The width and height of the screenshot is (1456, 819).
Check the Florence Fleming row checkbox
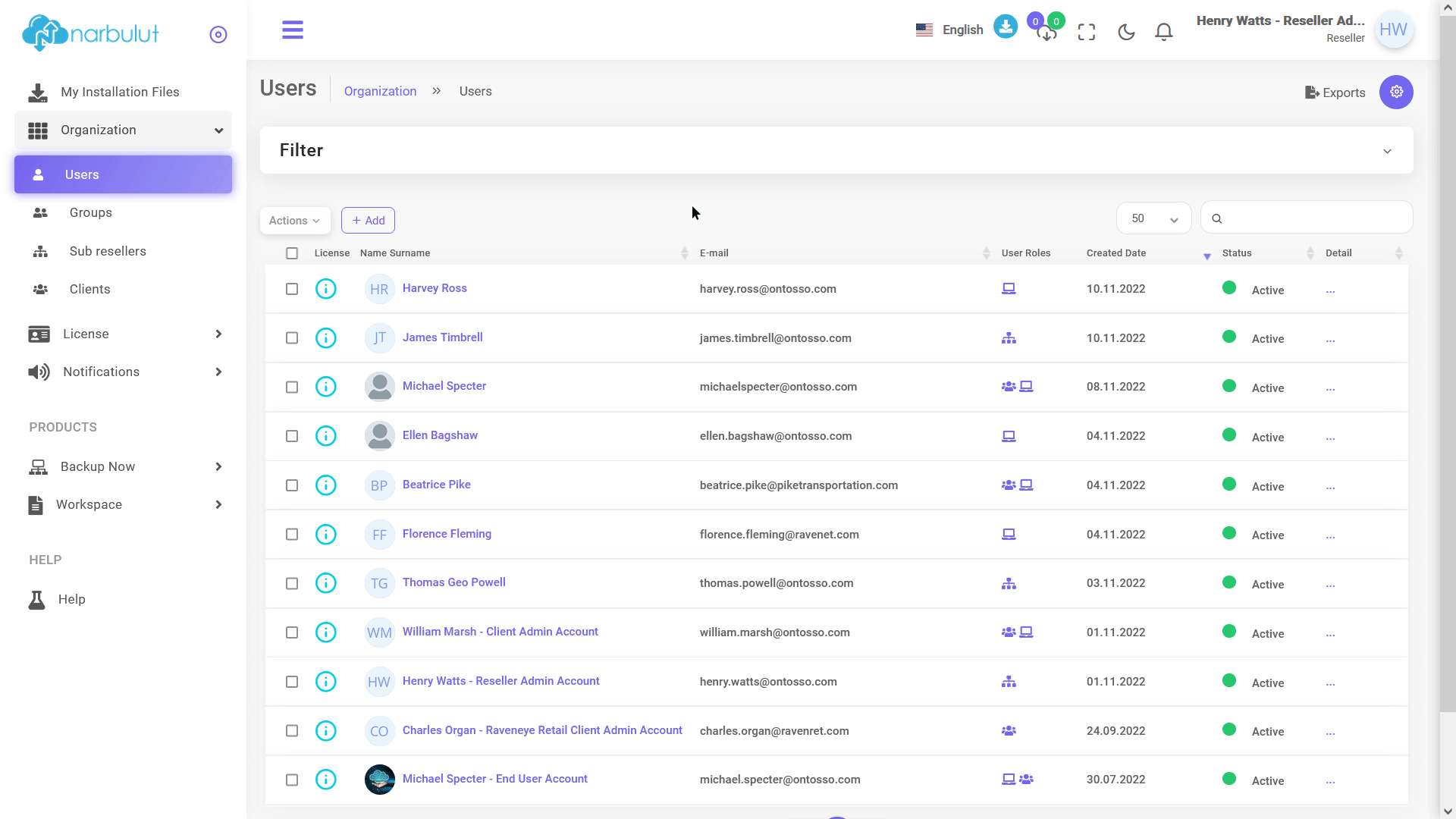coord(292,535)
